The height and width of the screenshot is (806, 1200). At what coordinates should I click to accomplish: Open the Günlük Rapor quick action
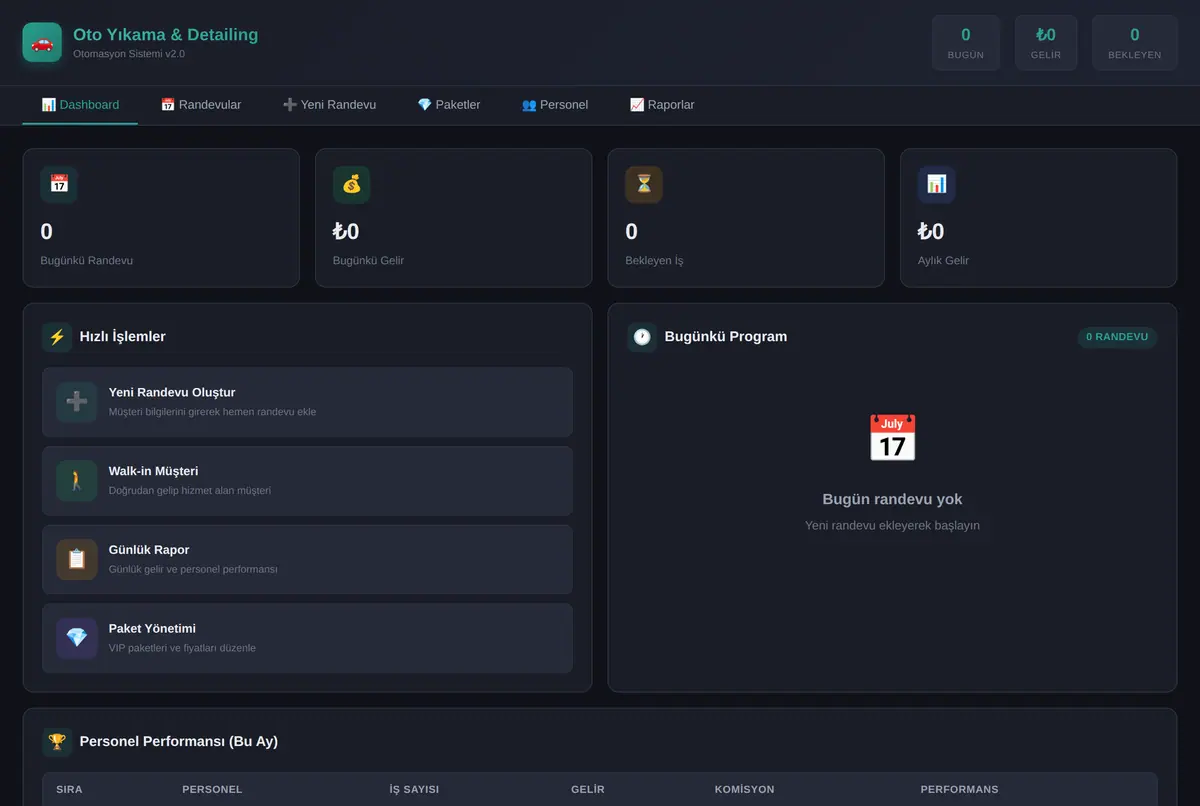[x=307, y=559]
